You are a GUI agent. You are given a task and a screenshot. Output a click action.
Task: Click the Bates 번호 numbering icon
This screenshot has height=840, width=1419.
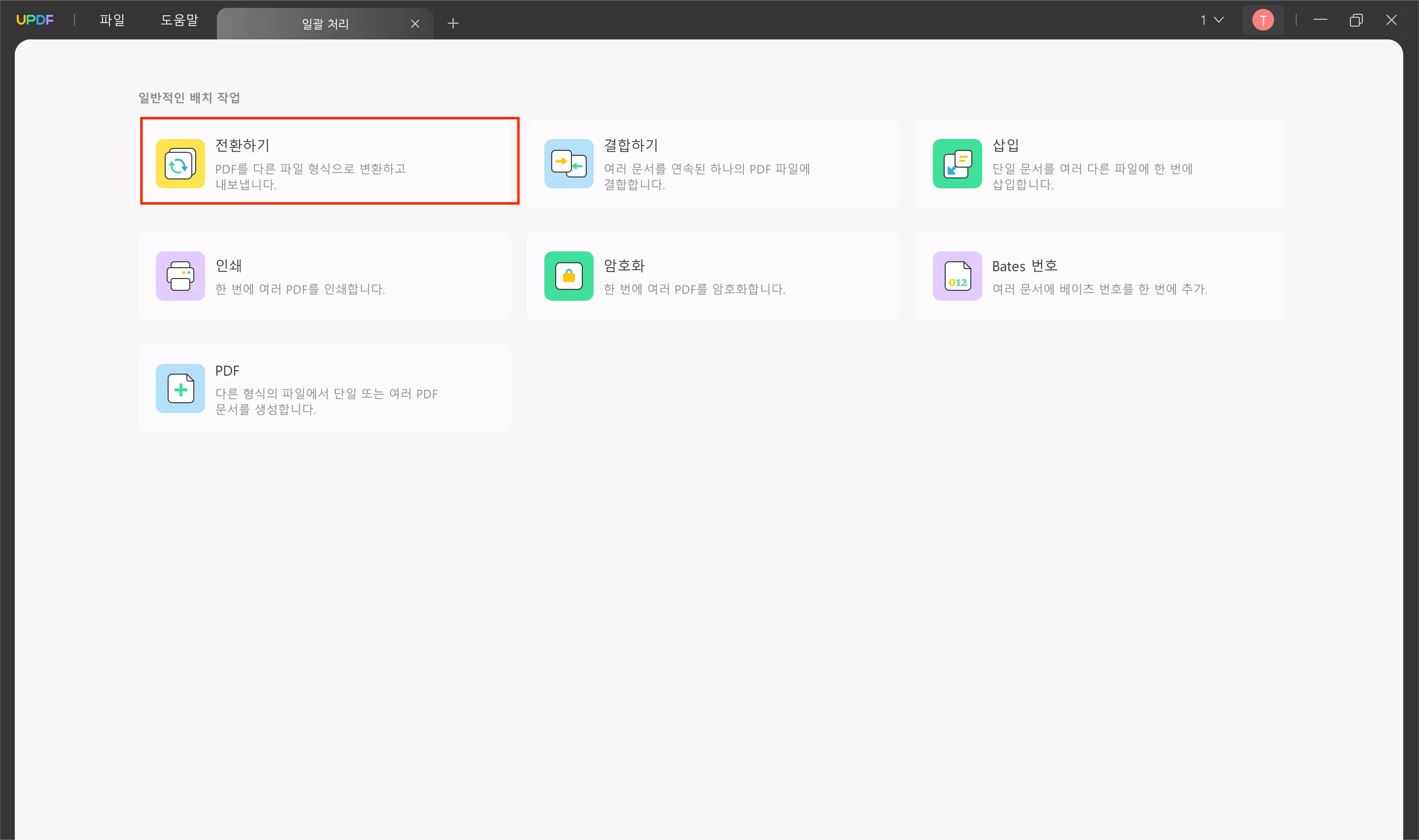pos(957,276)
